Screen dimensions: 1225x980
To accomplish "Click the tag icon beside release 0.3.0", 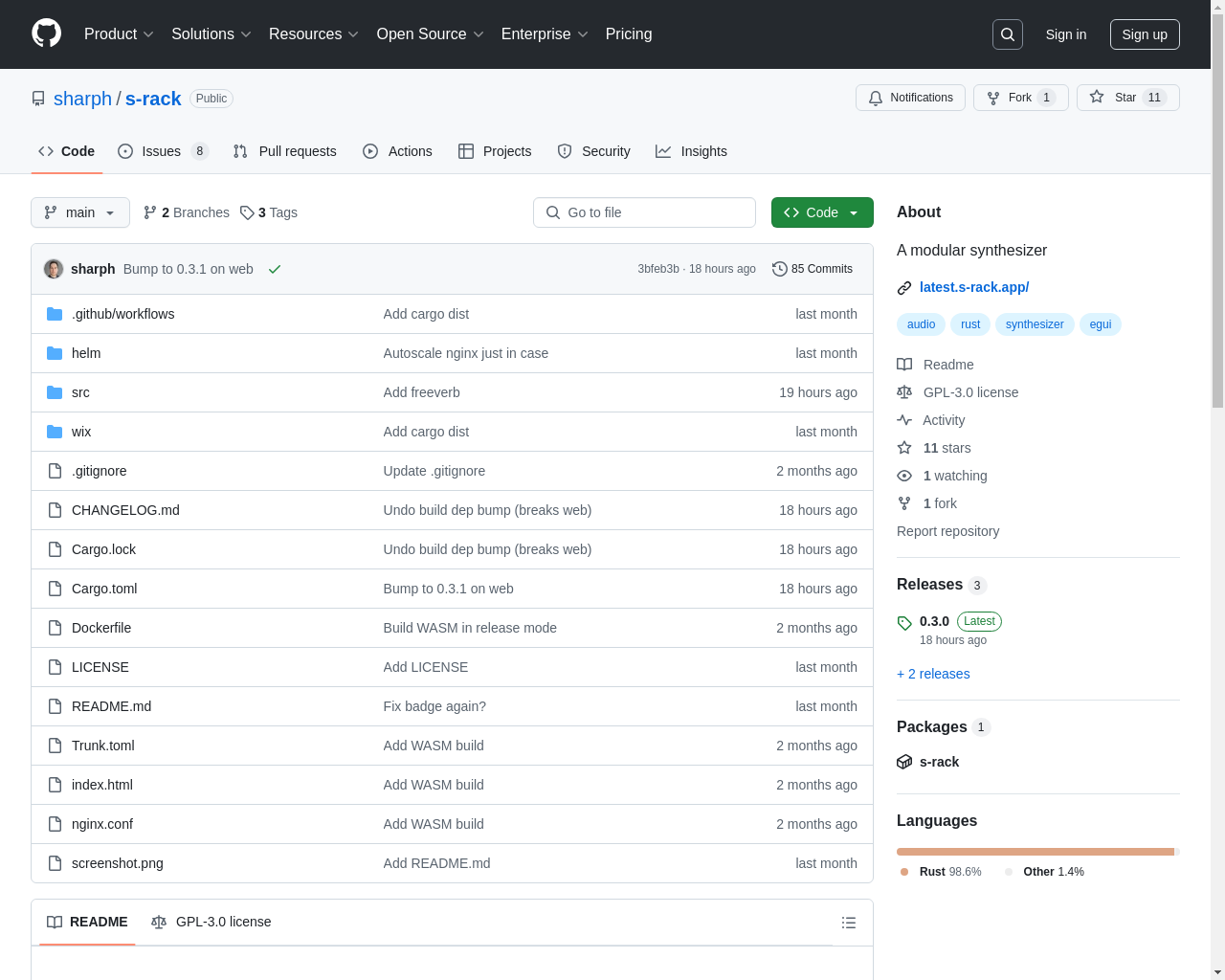I will pos(904,623).
